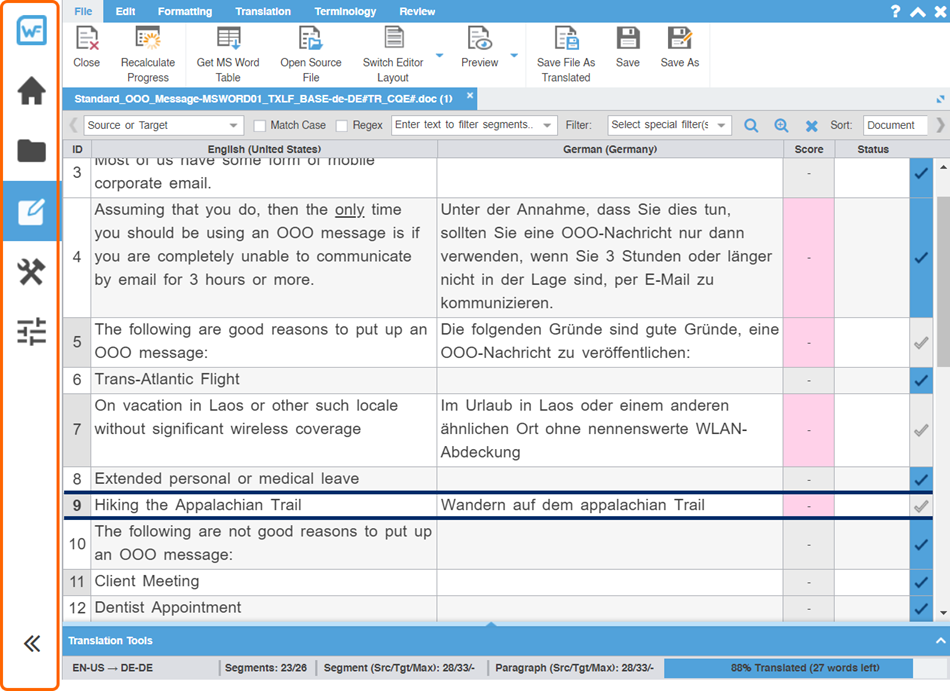Image resolution: width=950 pixels, height=691 pixels.
Task: Open the Help question mark icon
Action: (897, 12)
